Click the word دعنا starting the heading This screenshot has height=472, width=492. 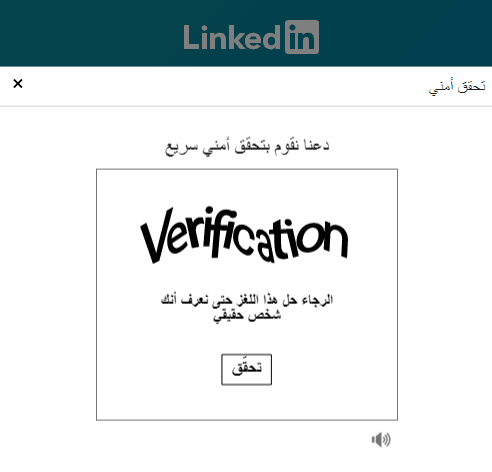pyautogui.click(x=317, y=146)
